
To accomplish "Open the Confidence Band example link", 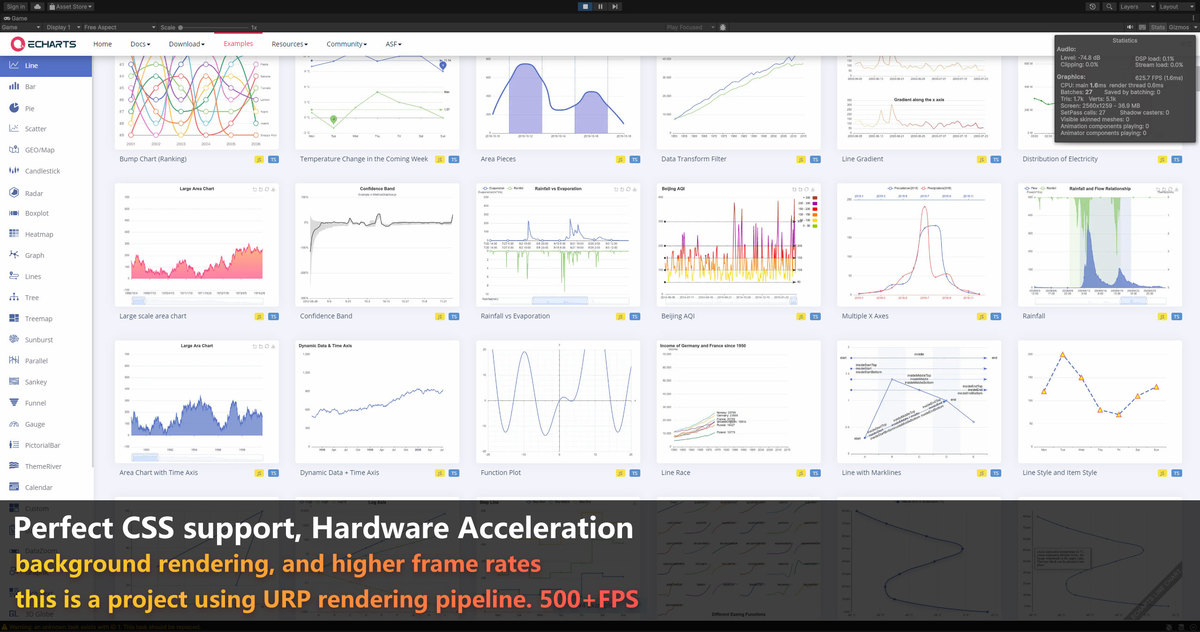I will pos(326,316).
